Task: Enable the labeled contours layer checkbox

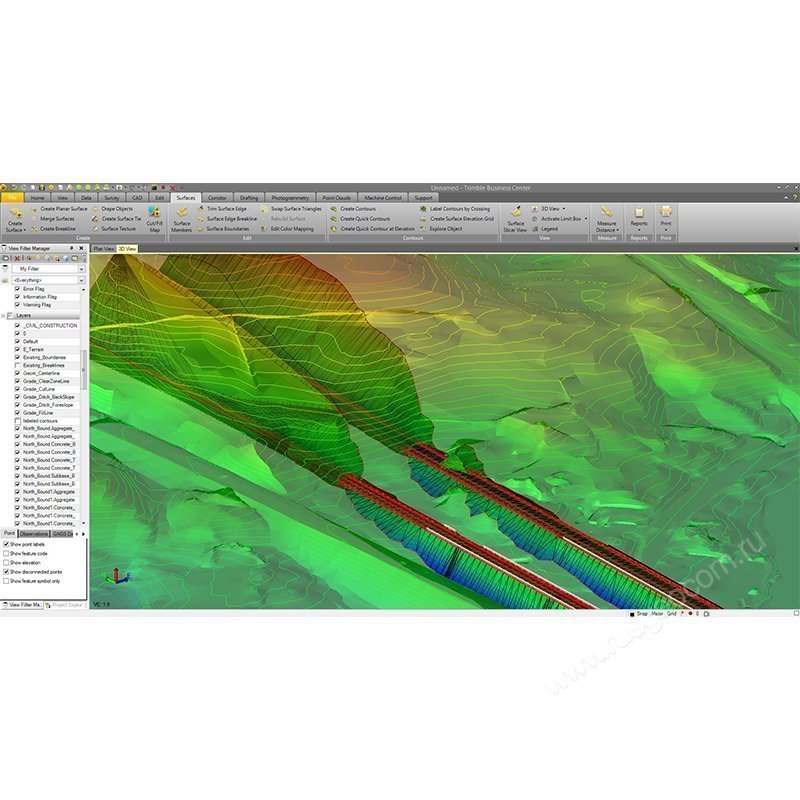Action: click(16, 421)
